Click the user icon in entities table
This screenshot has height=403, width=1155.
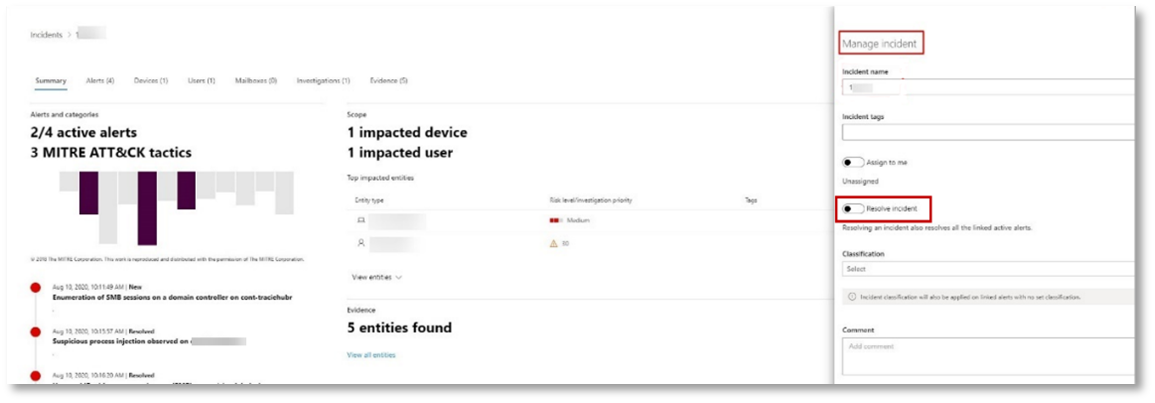tap(361, 243)
